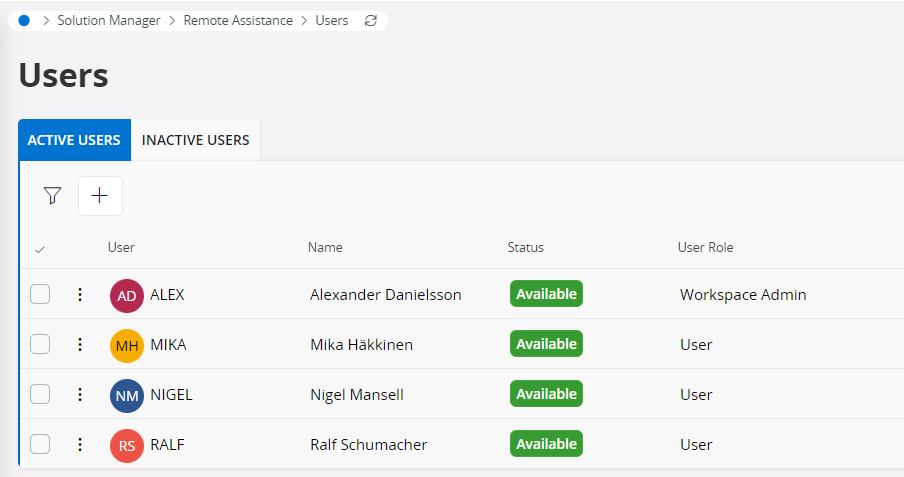Navigate to Remote Assistance breadcrumb link

coord(238,21)
